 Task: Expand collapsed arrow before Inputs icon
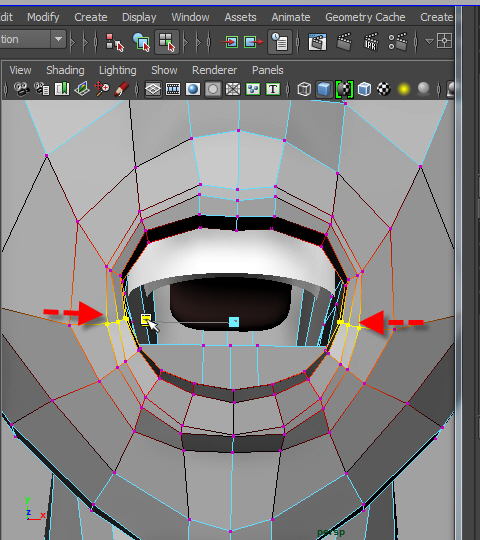tap(199, 42)
